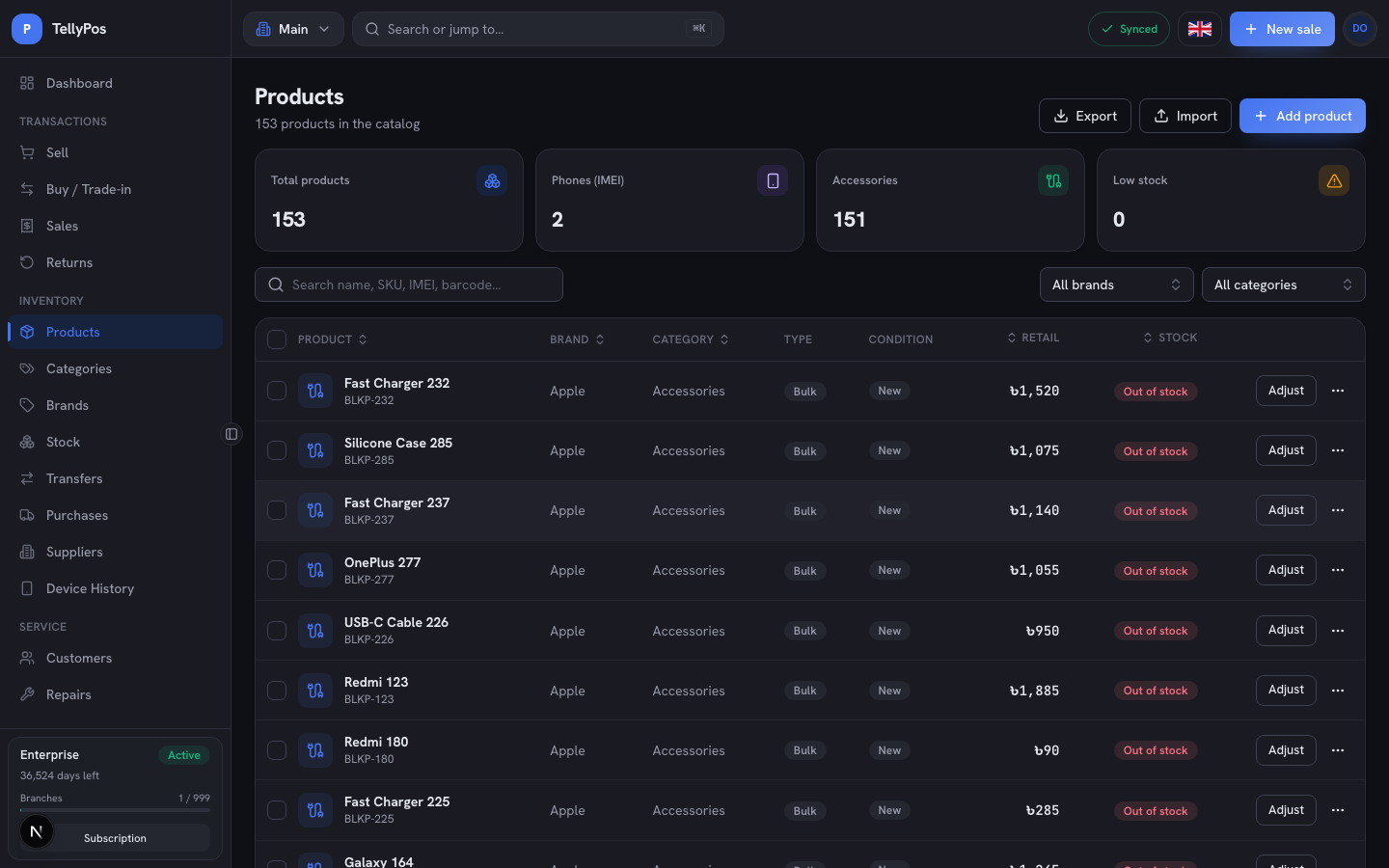Open the Categories sidebar item
Viewport: 1389px width, 868px height.
pyautogui.click(x=115, y=368)
